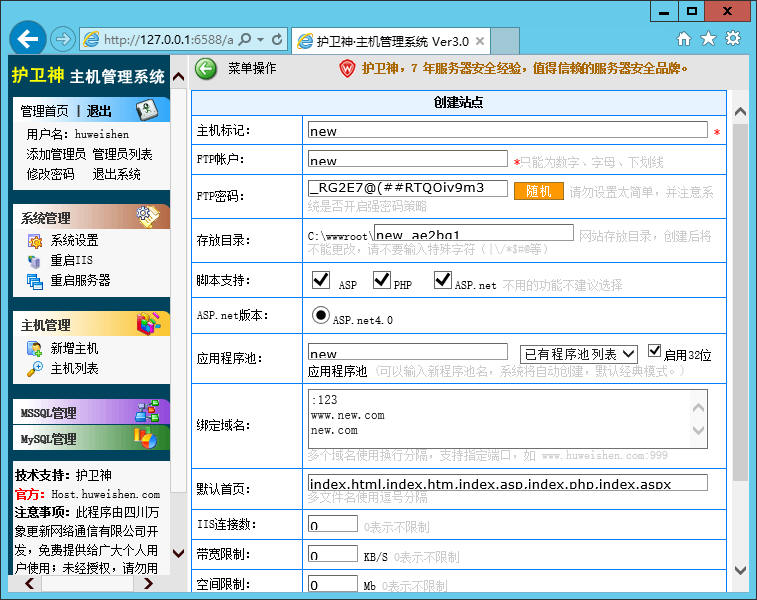Select 重启IIS menu item
Viewport: 757px width, 600px height.
pos(71,261)
